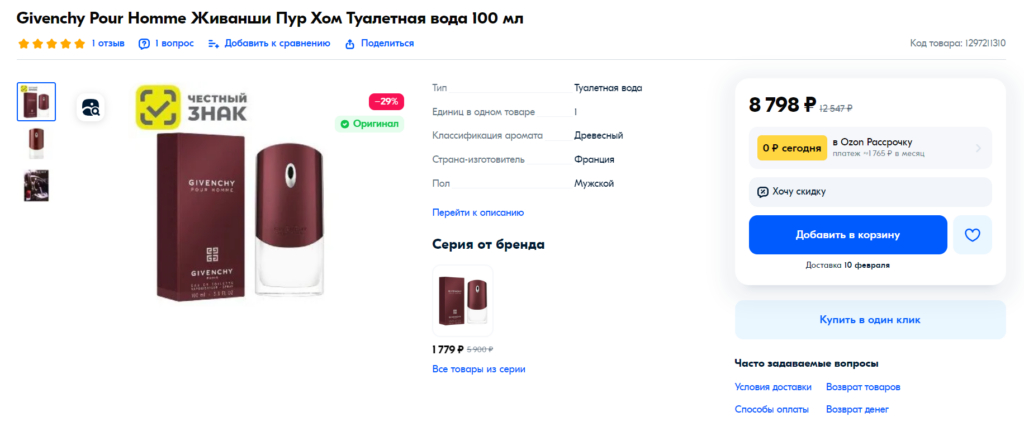Click the Хочу скидку discount option

(x=869, y=191)
